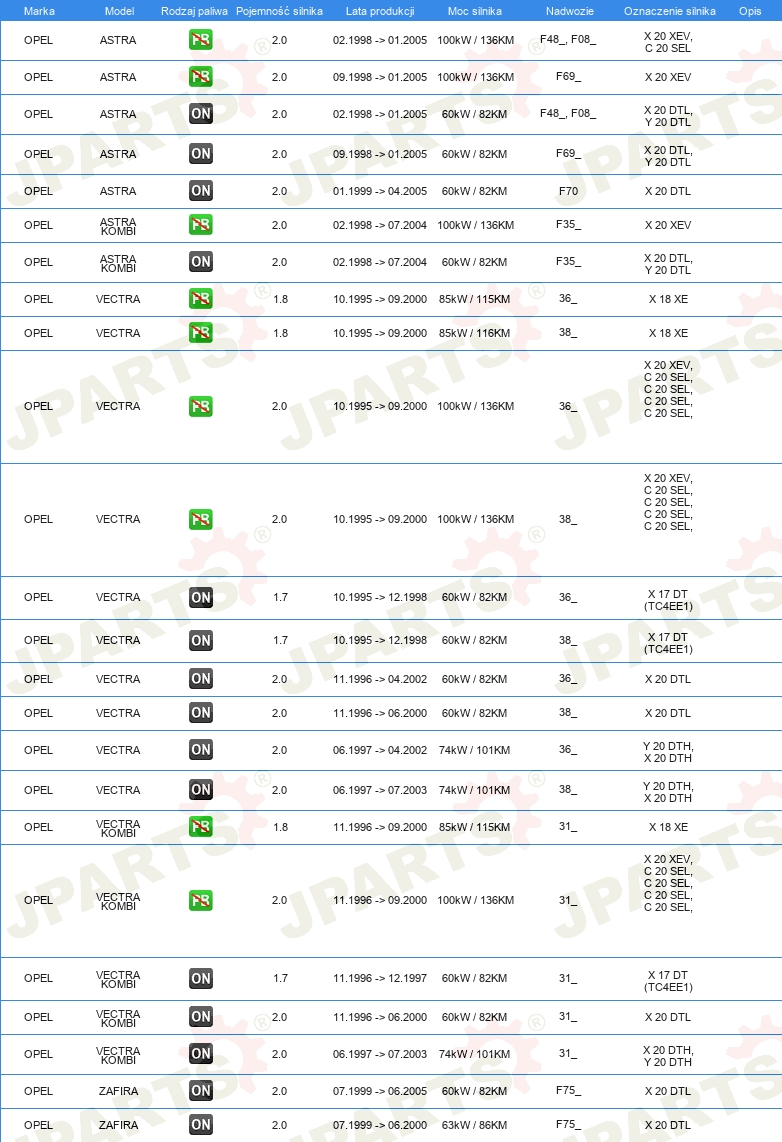
Task: Select the date range 06.1997 -> 04.2002
Action: [x=380, y=749]
